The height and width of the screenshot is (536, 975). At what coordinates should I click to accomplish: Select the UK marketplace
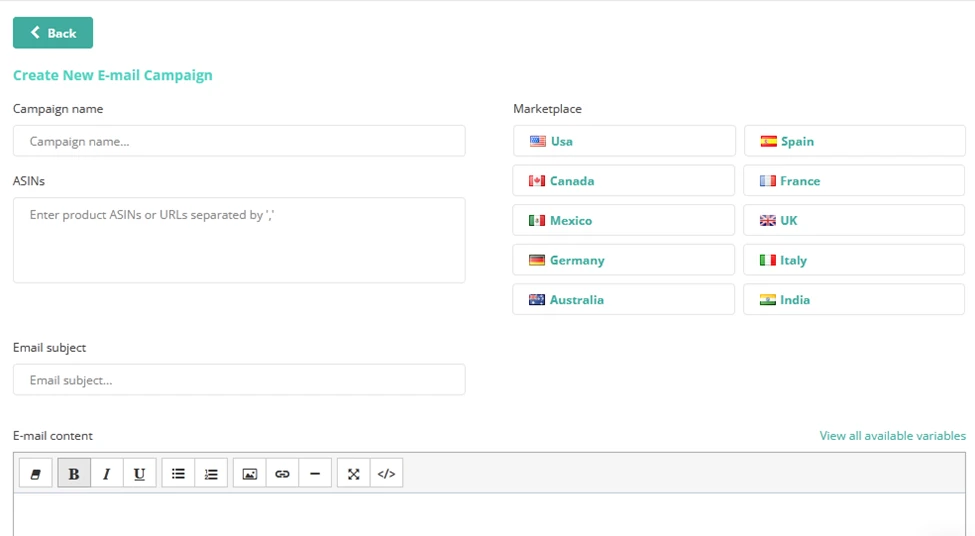[854, 220]
